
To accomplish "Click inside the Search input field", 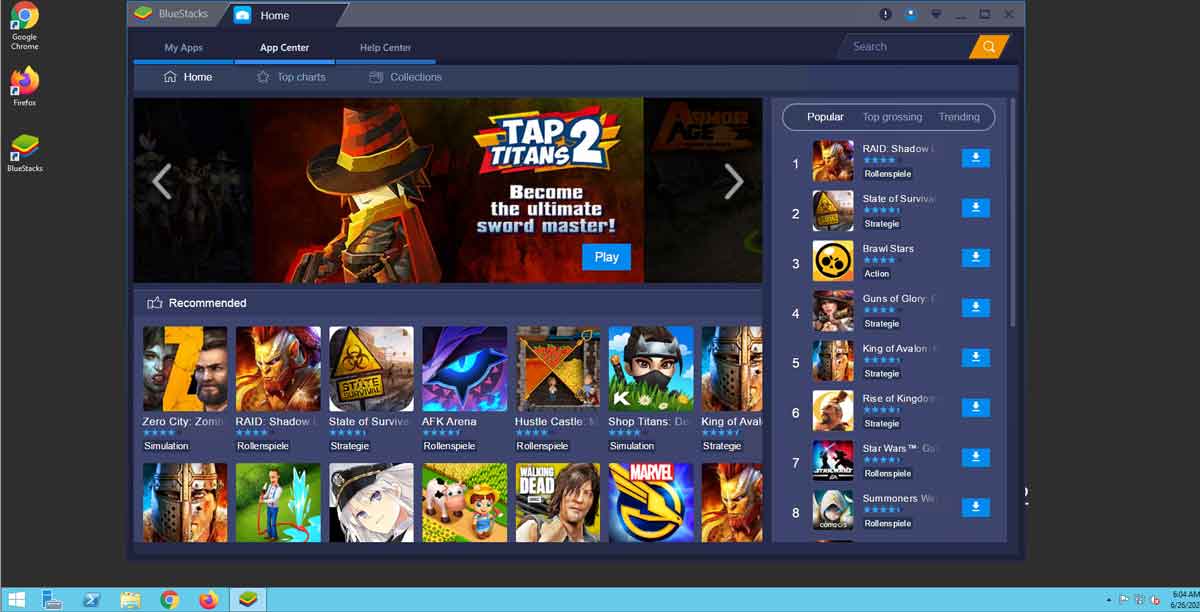I will 908,46.
